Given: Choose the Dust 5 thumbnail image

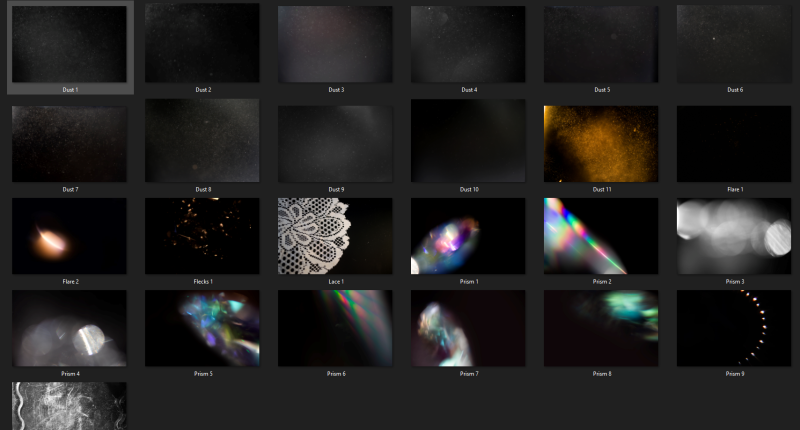Looking at the screenshot, I should [x=601, y=44].
